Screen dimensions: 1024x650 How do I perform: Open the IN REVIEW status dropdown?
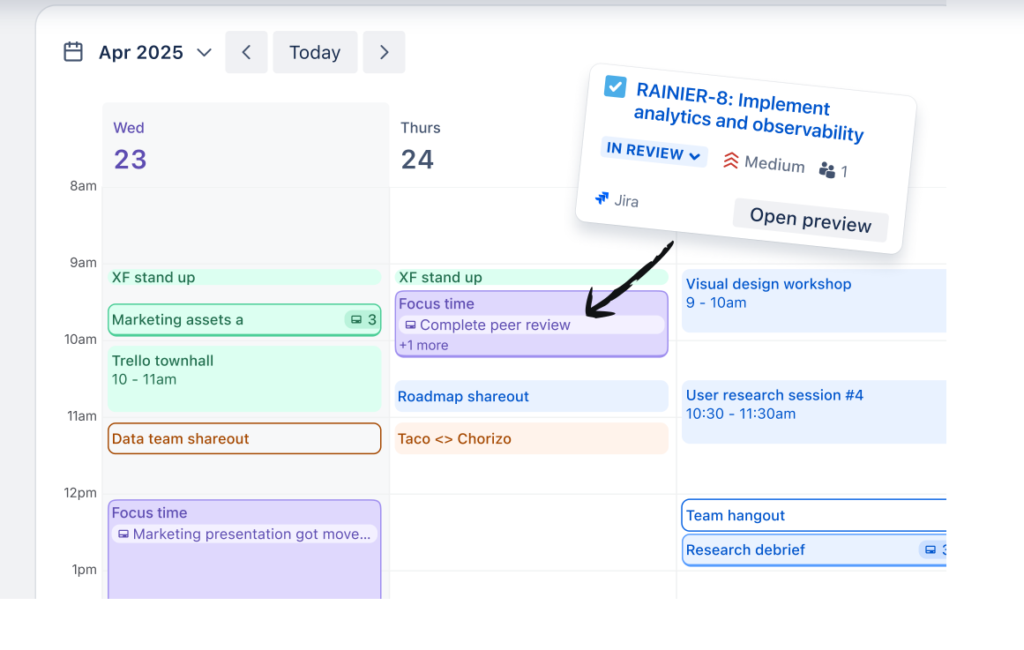coord(654,153)
